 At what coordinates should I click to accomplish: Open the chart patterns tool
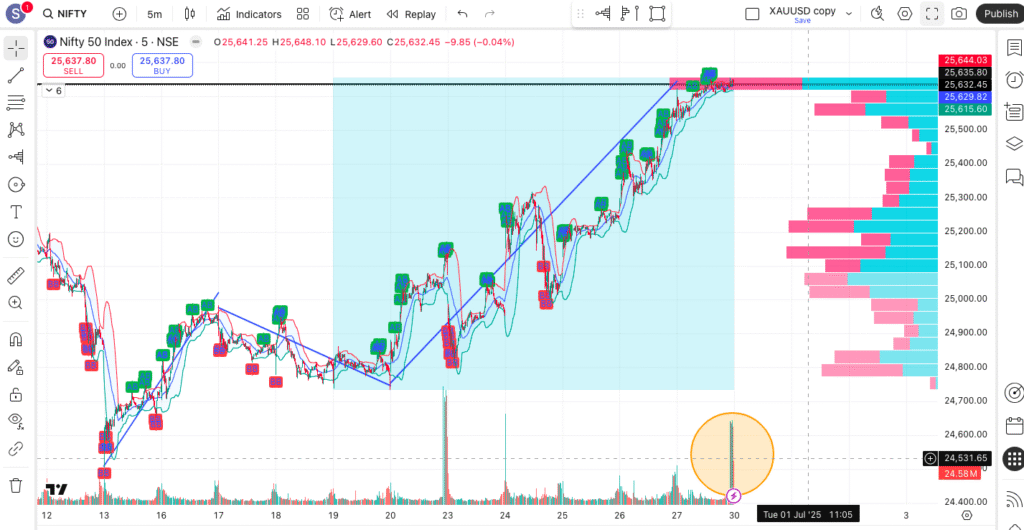16,130
